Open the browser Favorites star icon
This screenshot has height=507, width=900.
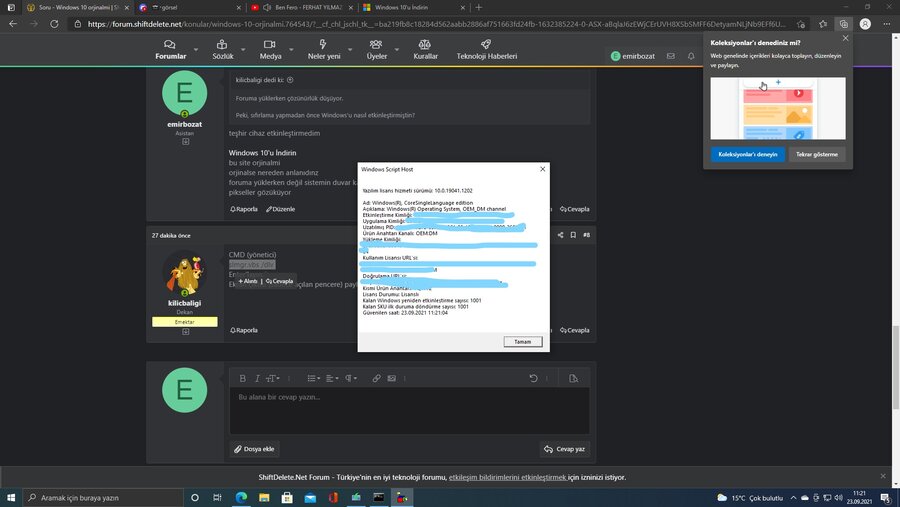(x=823, y=24)
